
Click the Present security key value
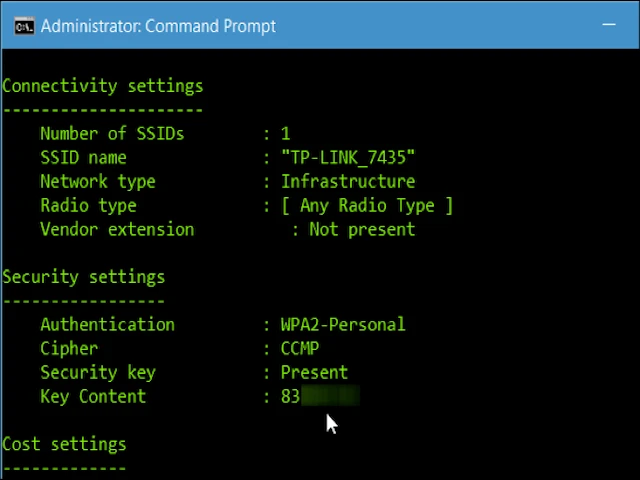pyautogui.click(x=314, y=373)
